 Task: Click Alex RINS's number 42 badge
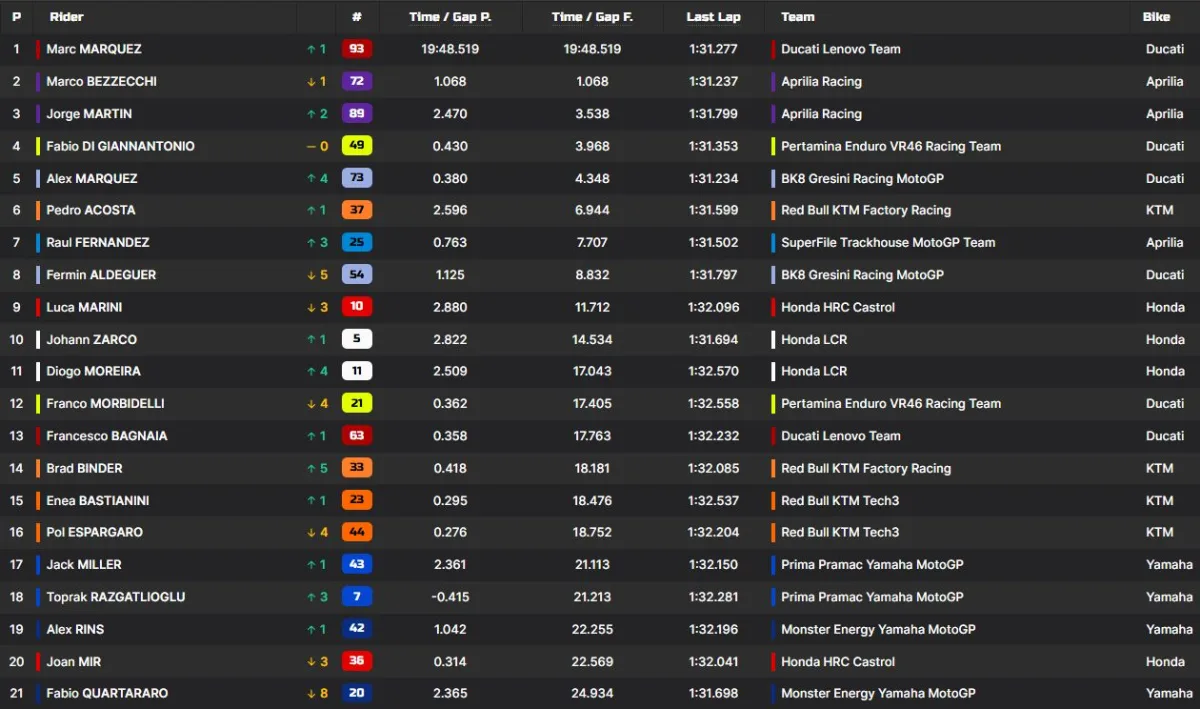coord(357,629)
